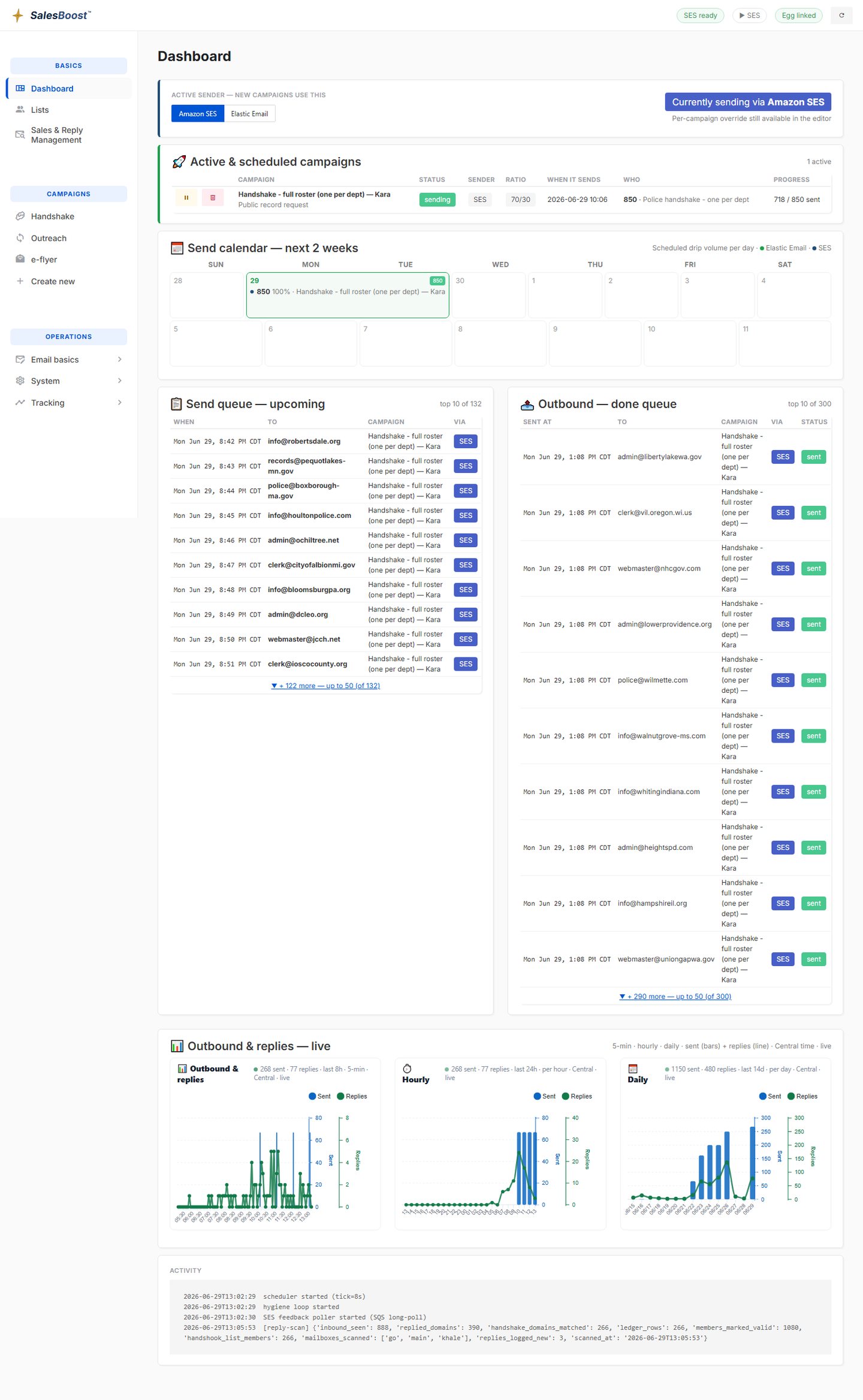Toggle Replies series in Hourly chart legend
This screenshot has width=863, height=1400.
(577, 1096)
